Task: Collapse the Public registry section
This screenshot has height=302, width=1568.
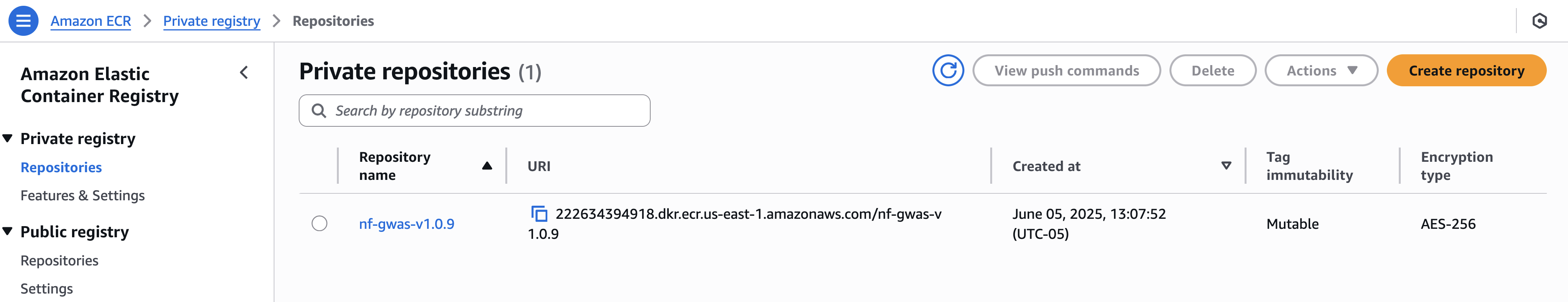Action: 7,232
